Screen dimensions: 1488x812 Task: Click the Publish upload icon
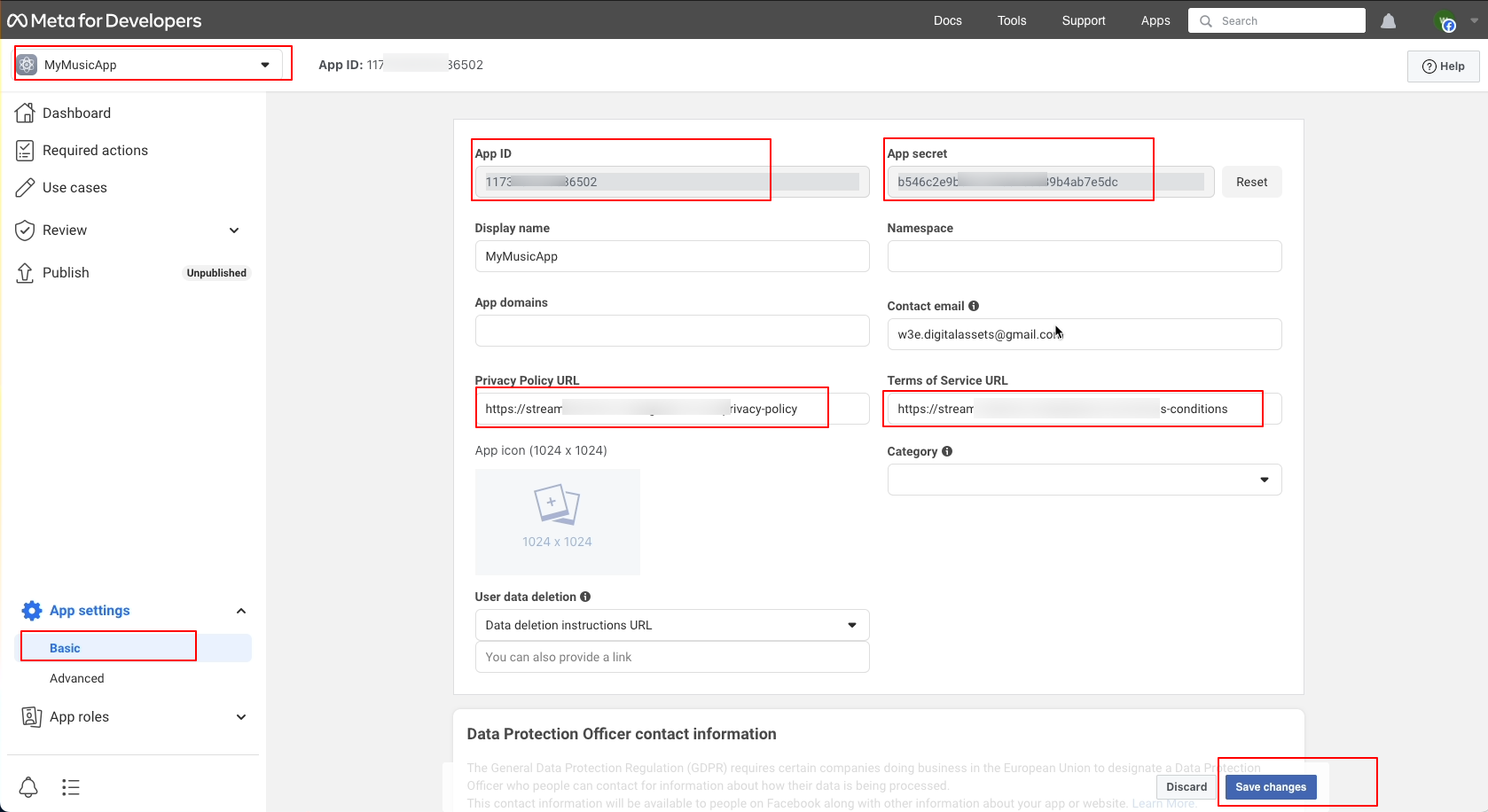point(25,273)
